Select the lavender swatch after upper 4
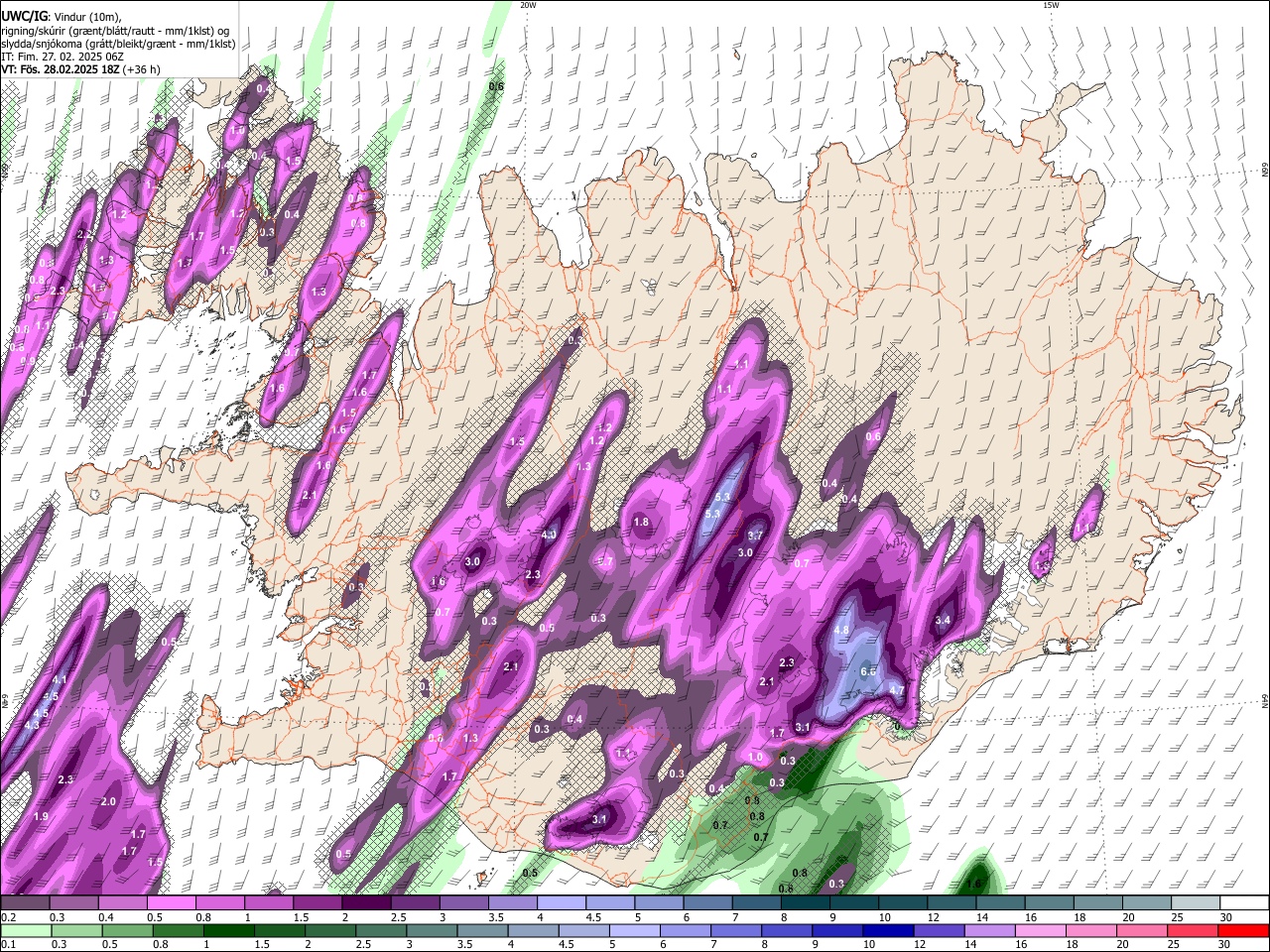Image resolution: width=1270 pixels, height=952 pixels. pos(561,902)
